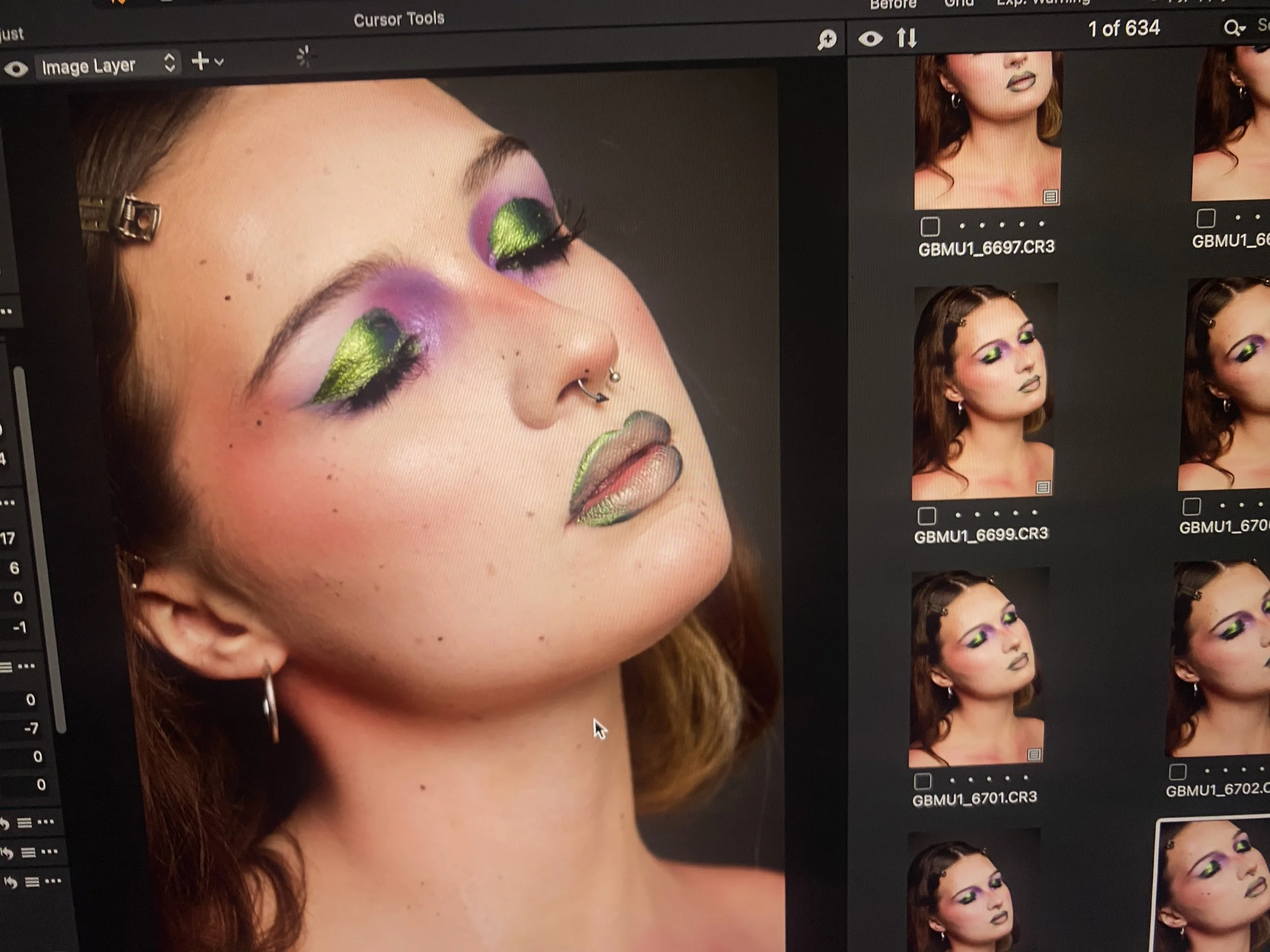Click the zoom magnifier icon above viewer
The height and width of the screenshot is (952, 1270).
click(826, 40)
